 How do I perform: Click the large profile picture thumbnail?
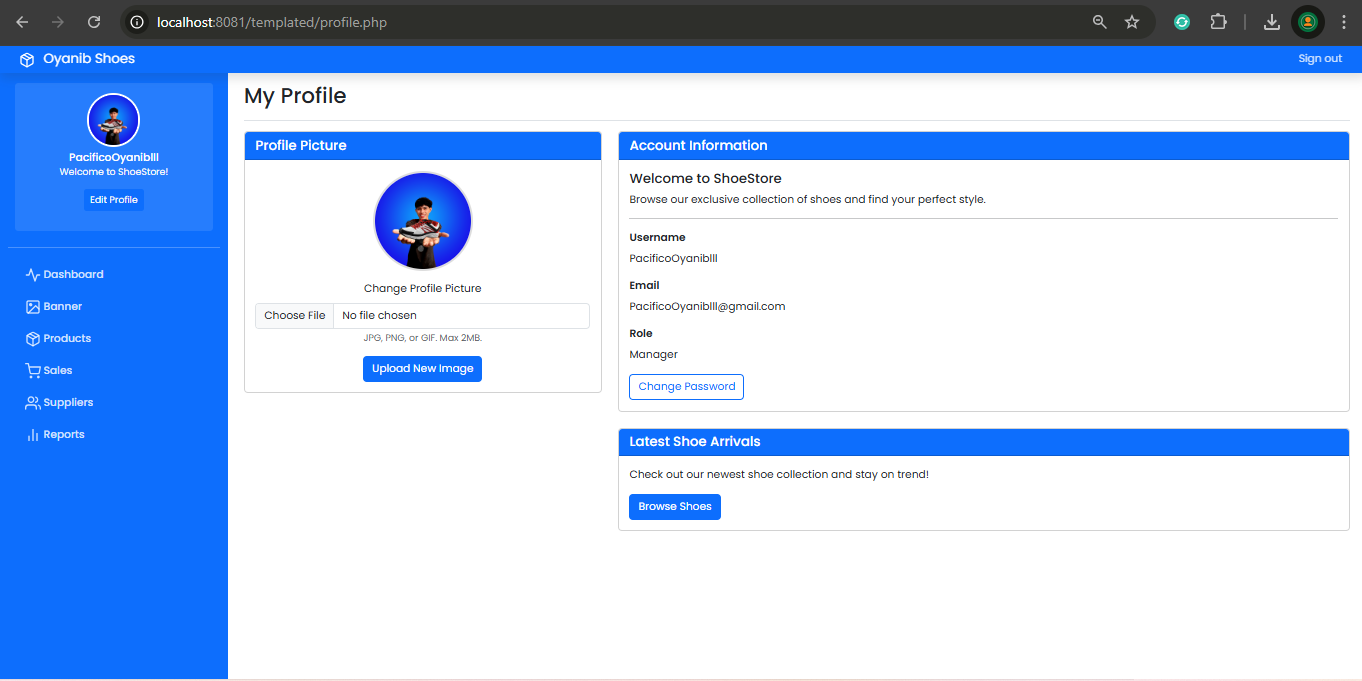(423, 221)
